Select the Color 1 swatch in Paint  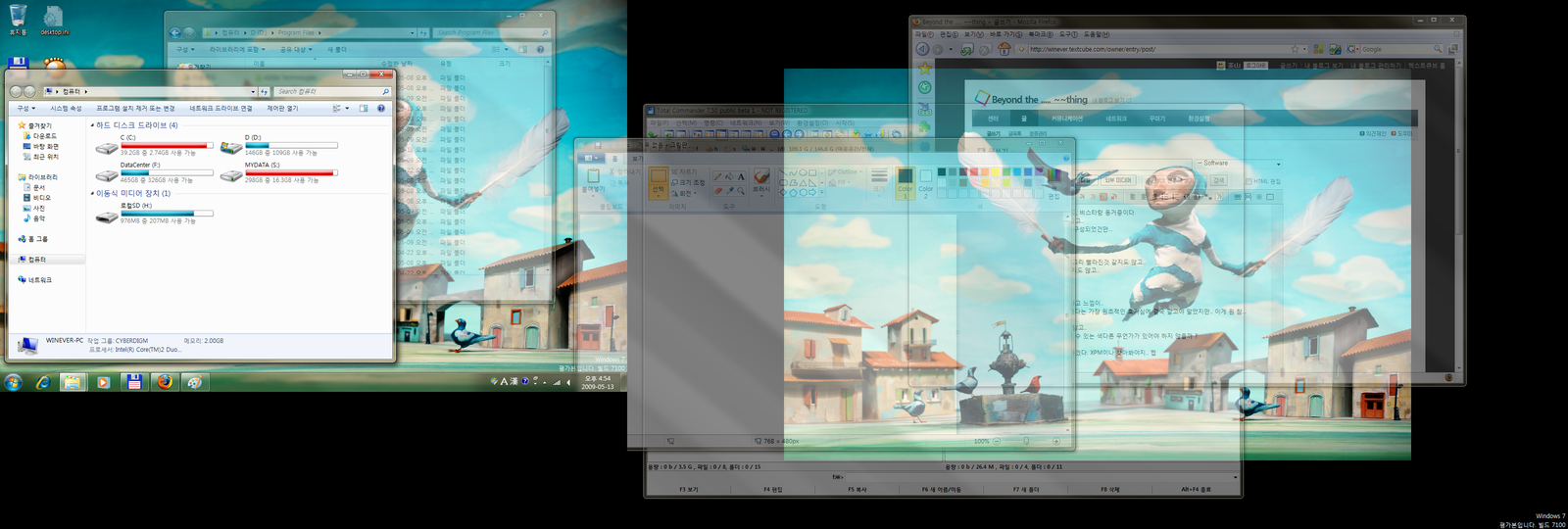tap(905, 179)
